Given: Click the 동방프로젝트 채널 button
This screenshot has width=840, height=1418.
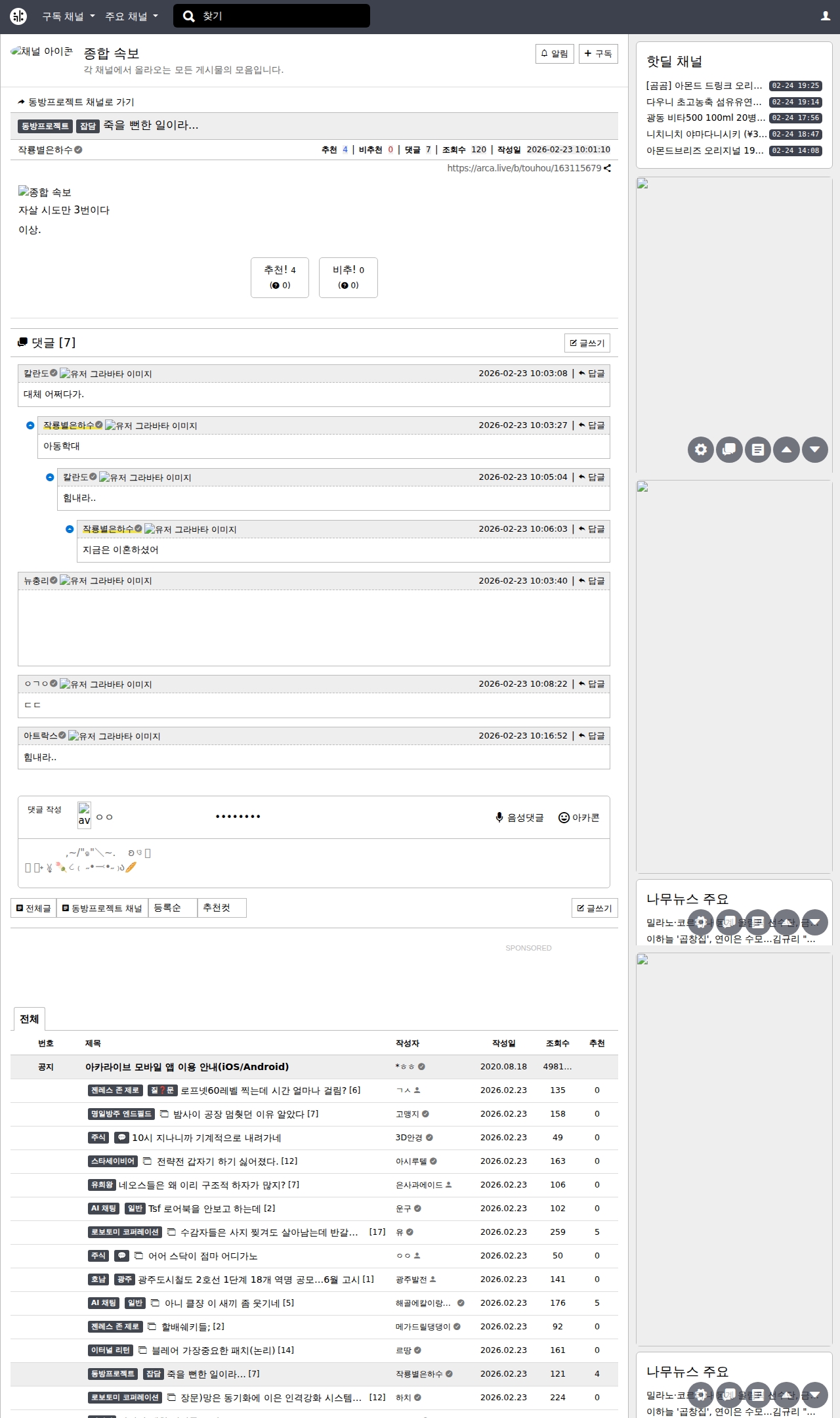Looking at the screenshot, I should coord(102,908).
